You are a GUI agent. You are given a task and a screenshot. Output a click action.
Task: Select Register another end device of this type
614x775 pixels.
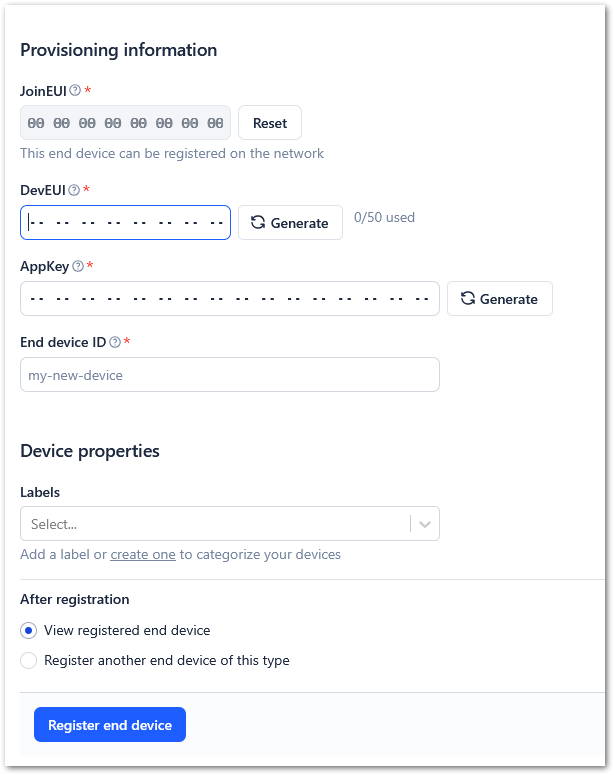pyautogui.click(x=29, y=660)
